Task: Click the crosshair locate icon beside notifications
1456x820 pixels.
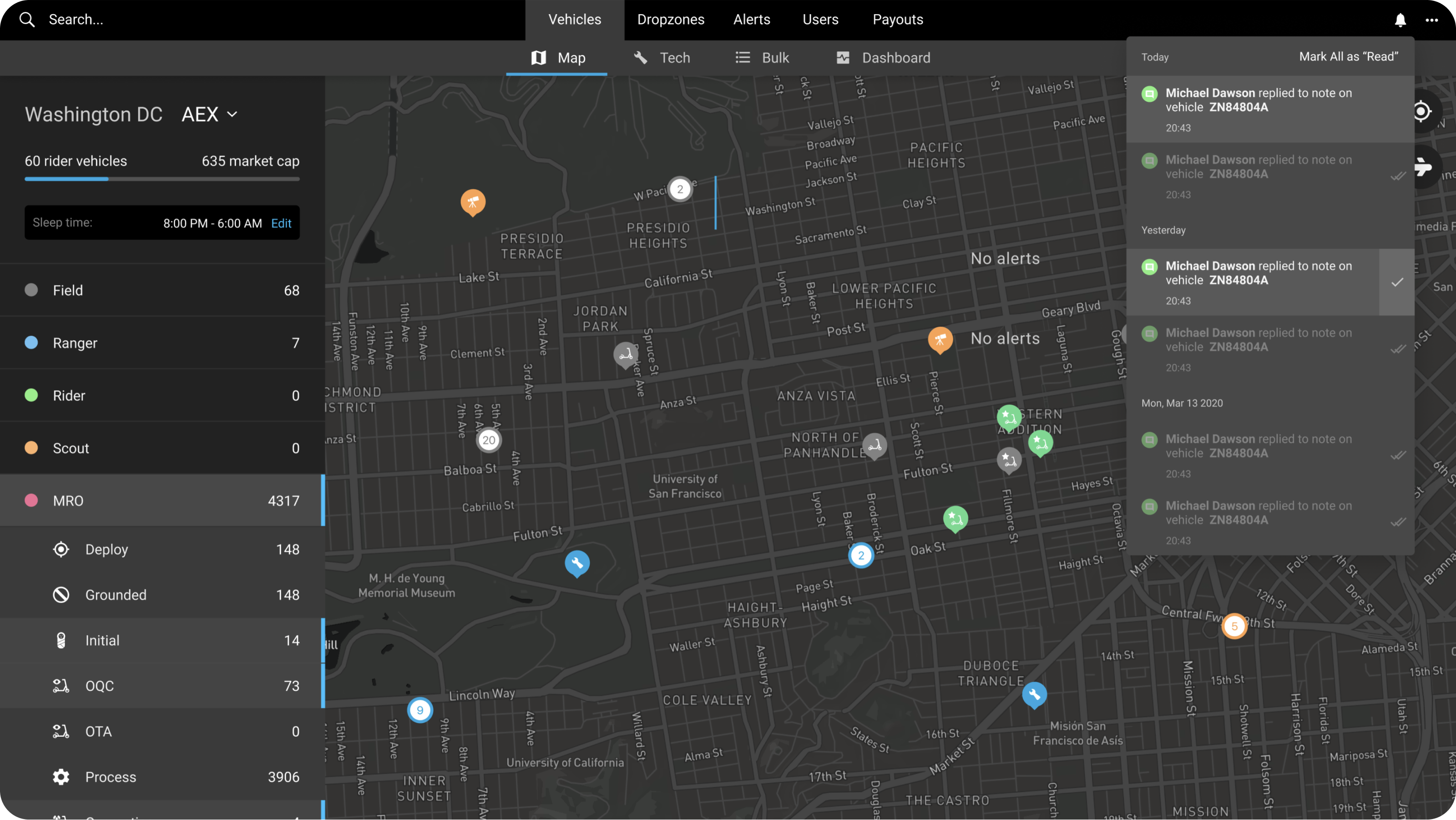Action: [1421, 111]
